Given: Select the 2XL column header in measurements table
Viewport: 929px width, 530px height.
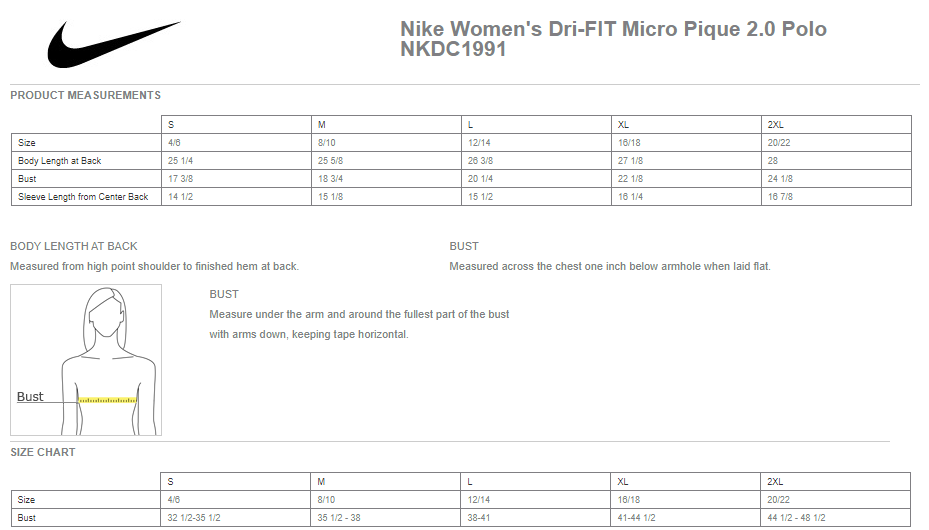Looking at the screenshot, I should [x=836, y=124].
